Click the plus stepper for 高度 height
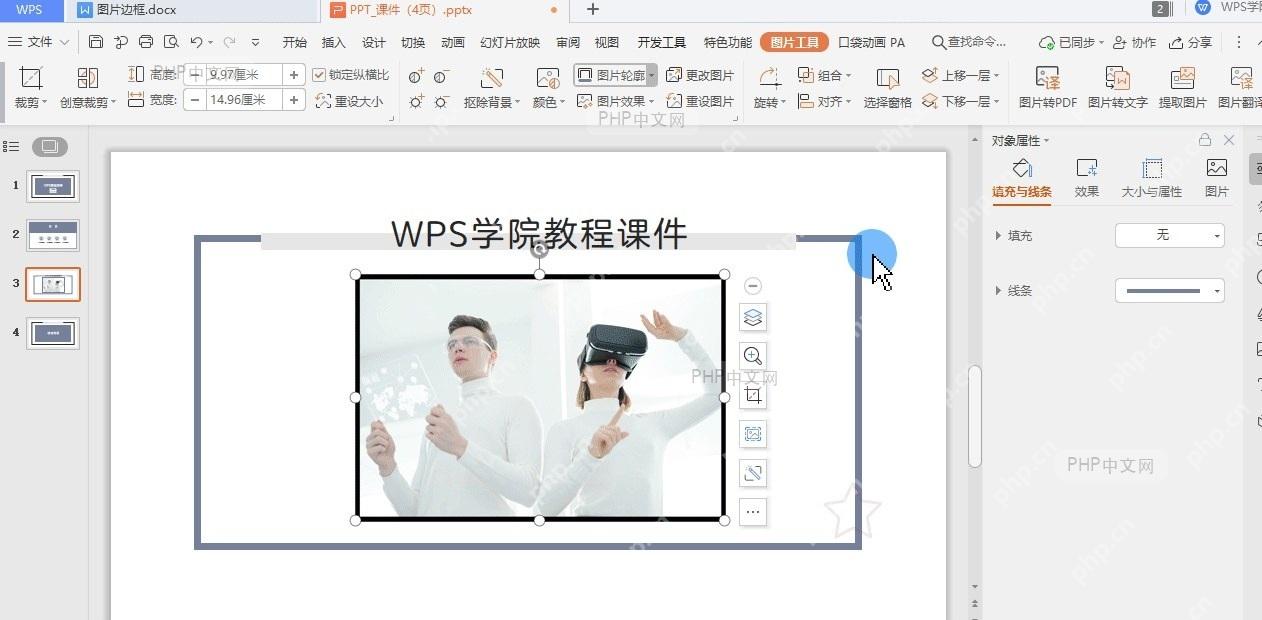This screenshot has width=1262, height=620. point(294,75)
